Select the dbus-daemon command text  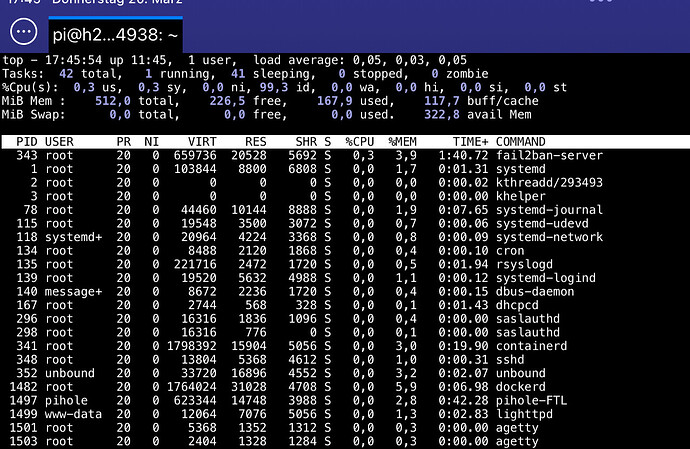tap(535, 292)
